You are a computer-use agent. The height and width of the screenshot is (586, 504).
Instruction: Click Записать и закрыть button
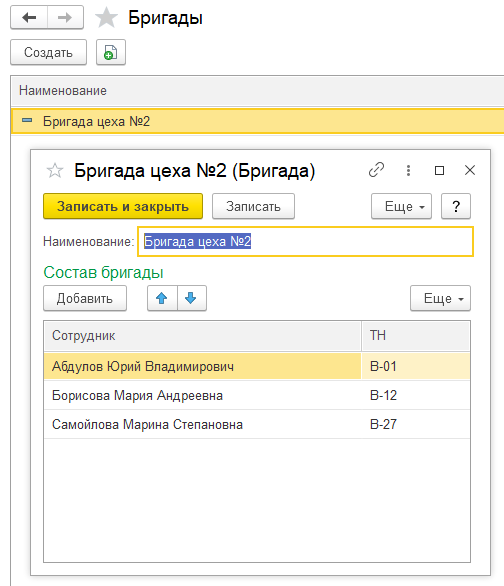point(123,206)
